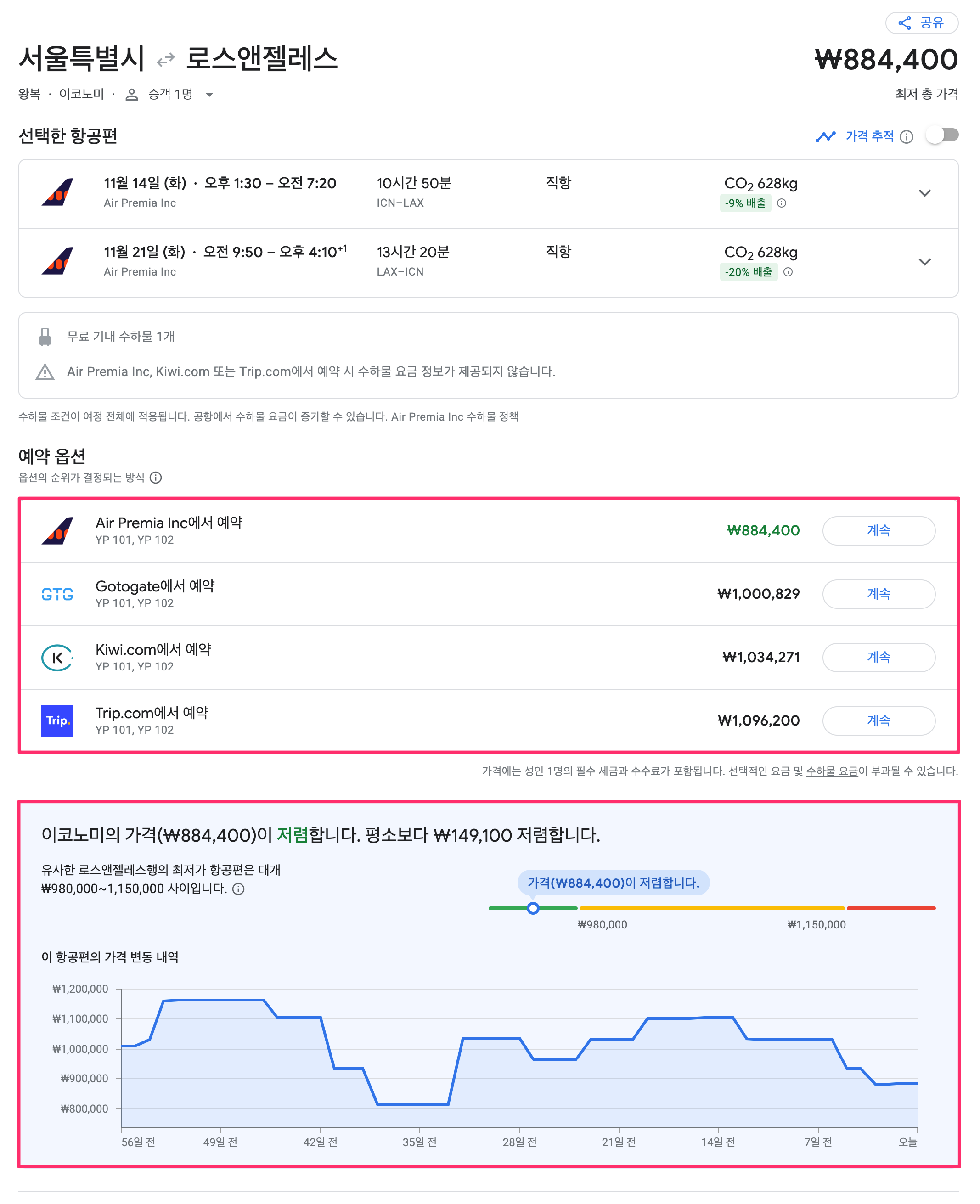
Task: Click 계속 for the Air Premia booking option
Action: click(x=879, y=530)
